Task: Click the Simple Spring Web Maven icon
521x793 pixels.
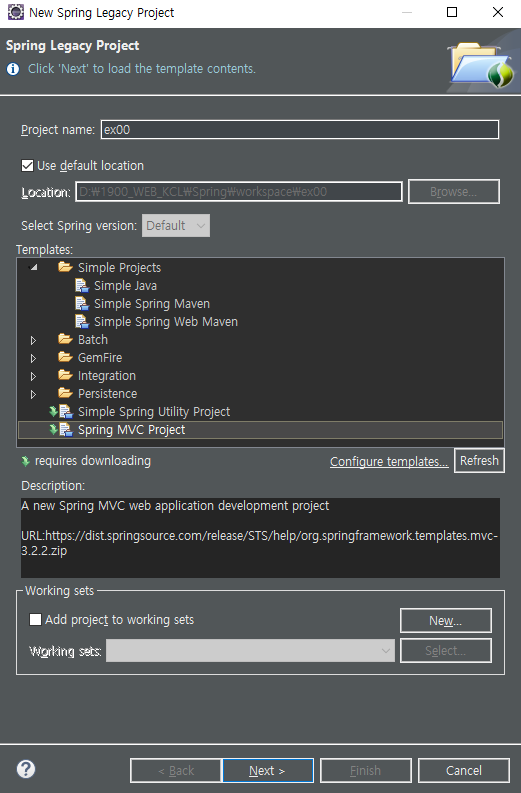Action: click(x=82, y=322)
